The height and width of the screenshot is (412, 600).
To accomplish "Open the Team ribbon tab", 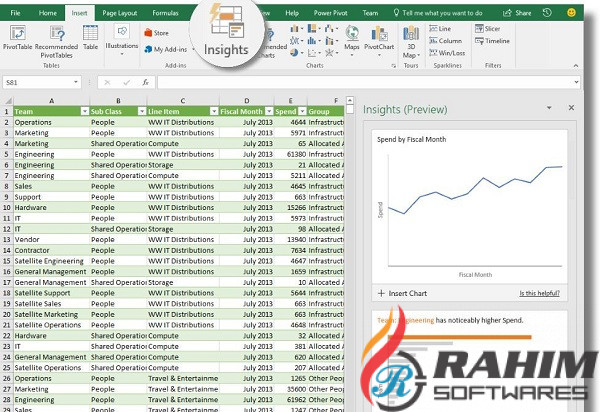I will click(370, 13).
